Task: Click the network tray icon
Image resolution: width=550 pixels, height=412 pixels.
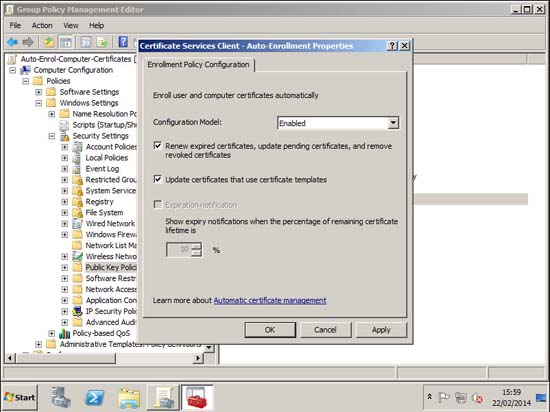Action: pos(461,398)
